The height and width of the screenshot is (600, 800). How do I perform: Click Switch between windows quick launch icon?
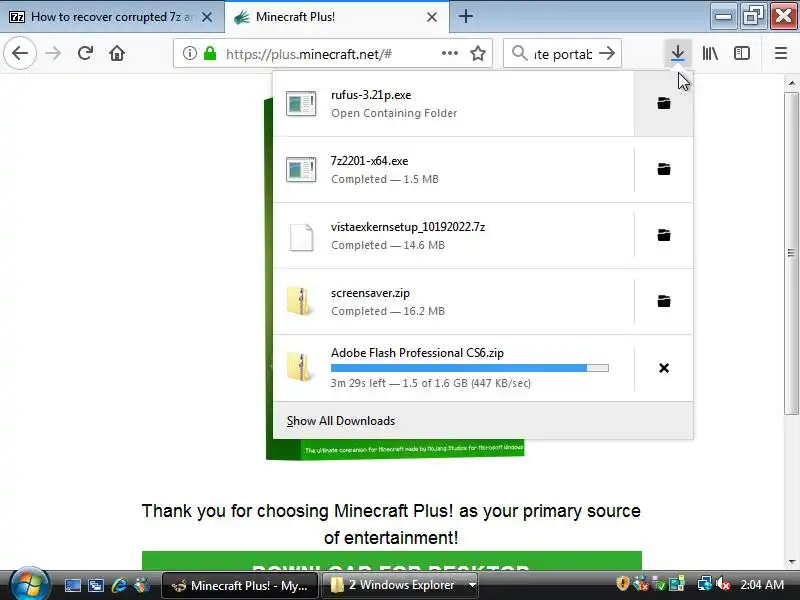pyautogui.click(x=95, y=585)
